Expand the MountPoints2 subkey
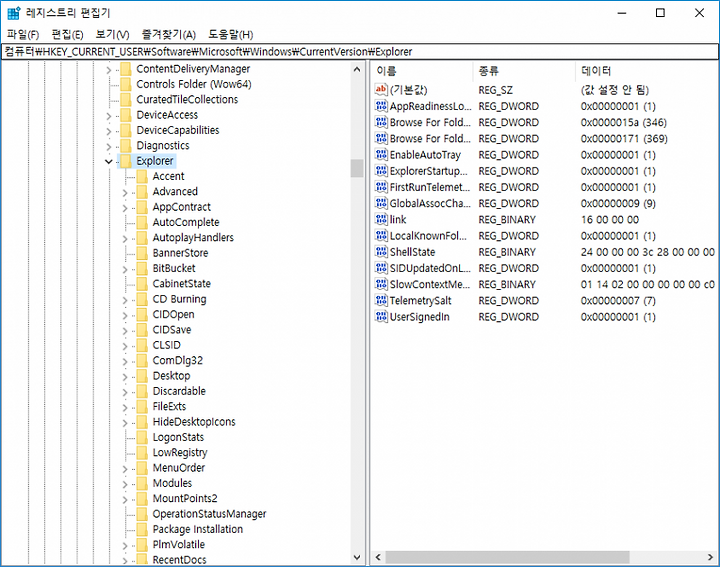Viewport: 720px width, 567px height. [x=125, y=500]
